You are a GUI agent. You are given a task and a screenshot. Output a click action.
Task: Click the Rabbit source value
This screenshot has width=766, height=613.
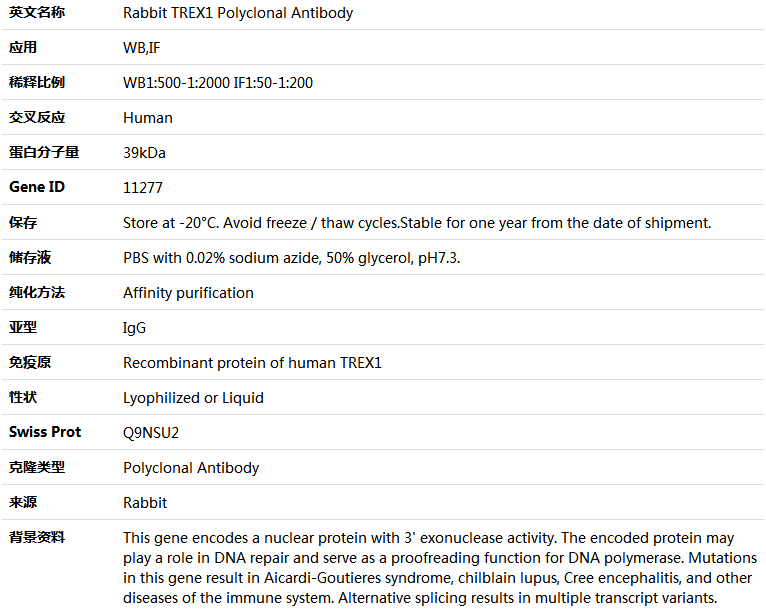pyautogui.click(x=145, y=503)
